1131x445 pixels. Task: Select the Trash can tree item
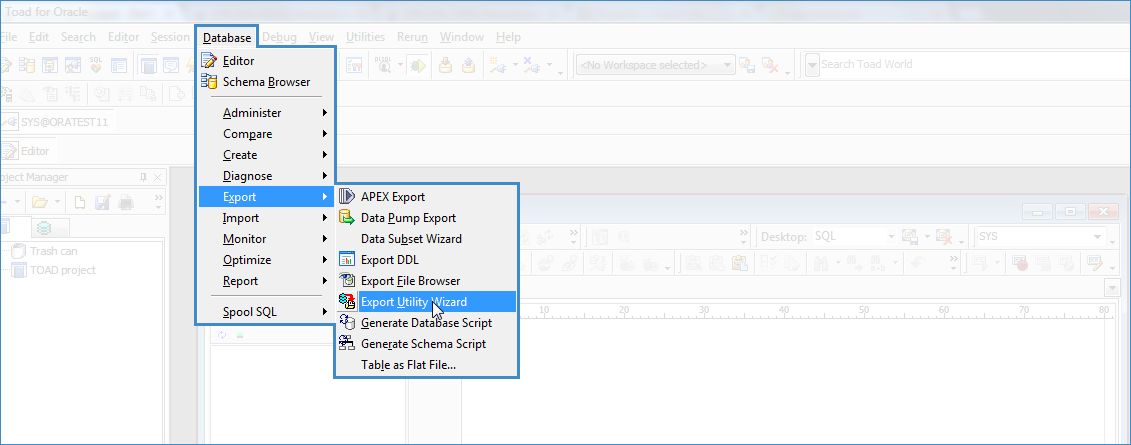coord(45,251)
